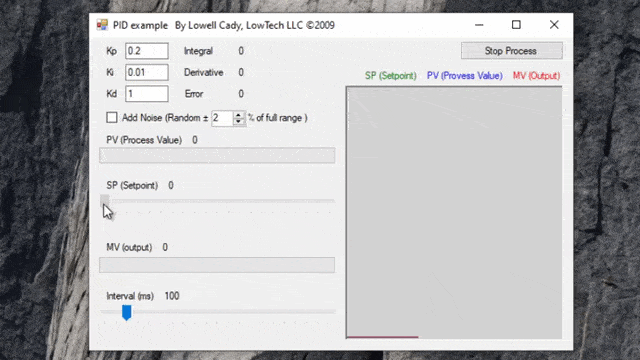Focus the Kd gain input field
This screenshot has height=360, width=640.
tap(147, 94)
